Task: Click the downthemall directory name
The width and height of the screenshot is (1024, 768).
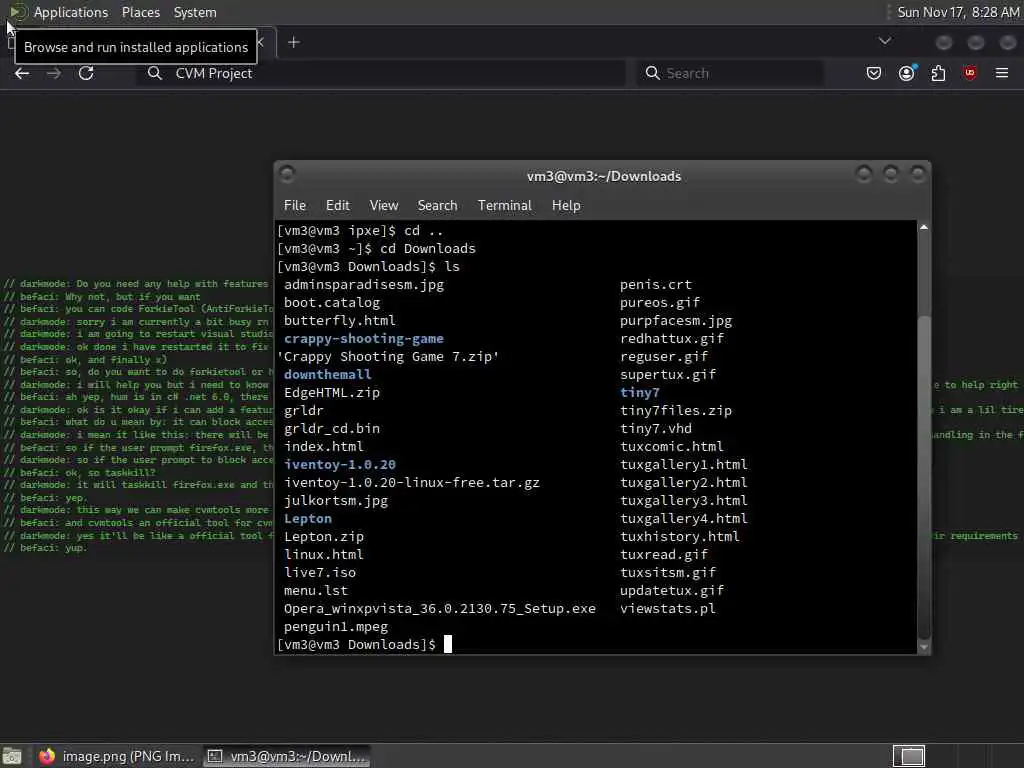Action: point(327,374)
